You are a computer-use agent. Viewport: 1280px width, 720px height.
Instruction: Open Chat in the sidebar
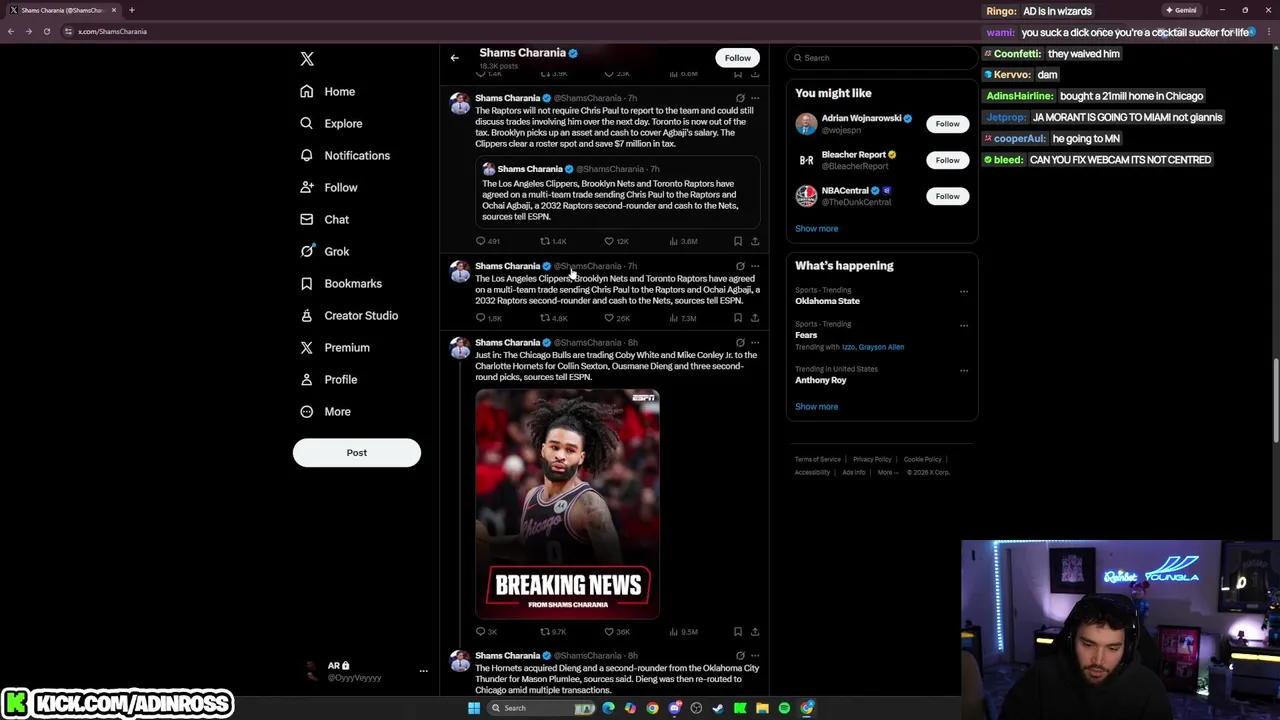[x=325, y=219]
